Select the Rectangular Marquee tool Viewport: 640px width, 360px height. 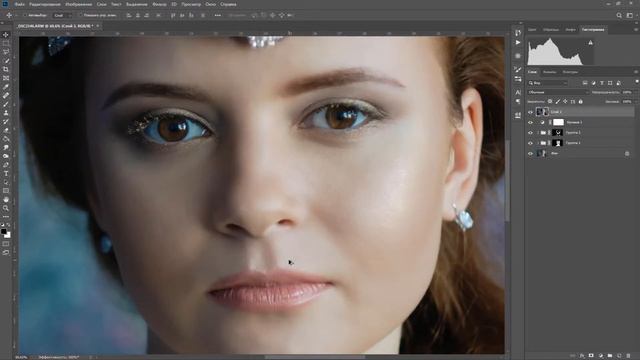coord(6,43)
